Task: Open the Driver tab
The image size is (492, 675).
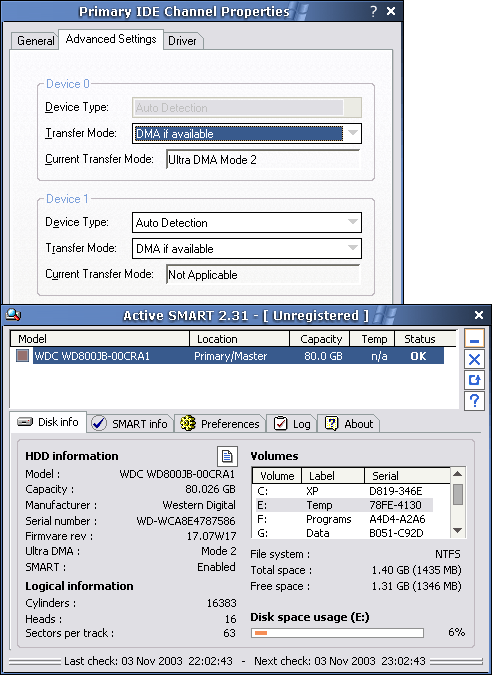Action: [183, 41]
